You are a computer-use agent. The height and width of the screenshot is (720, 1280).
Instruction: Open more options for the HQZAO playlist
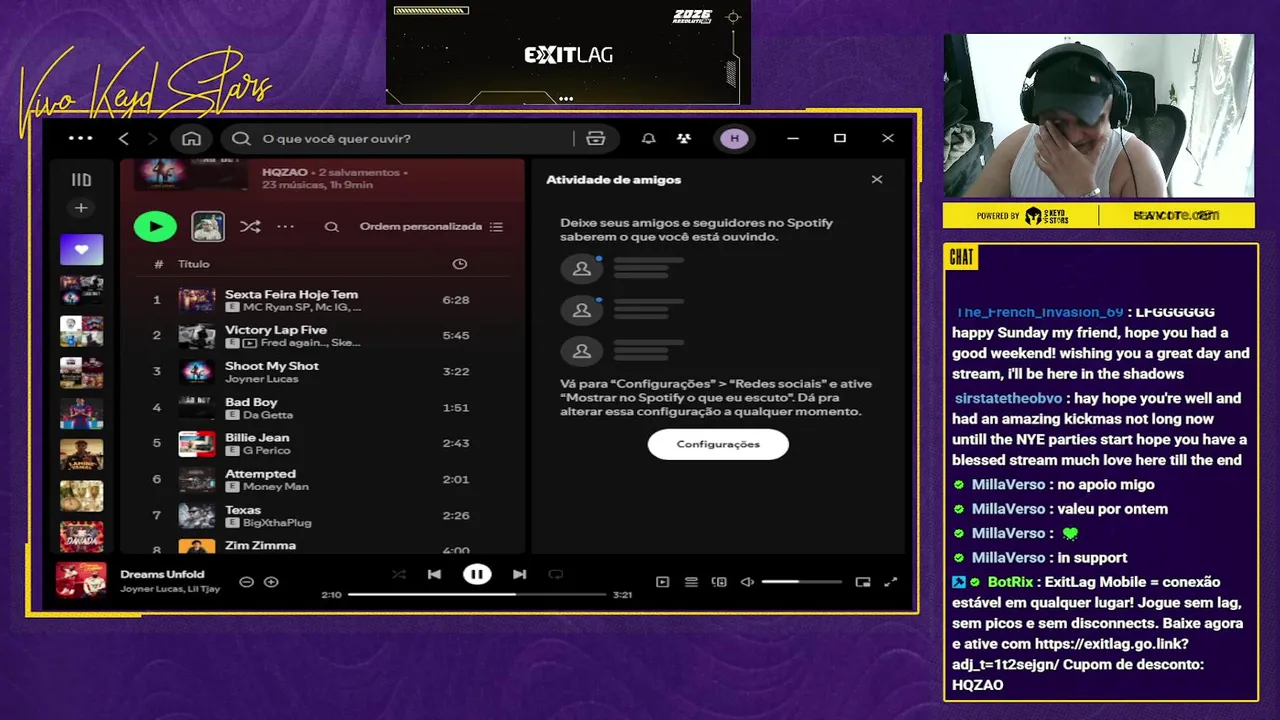(286, 226)
